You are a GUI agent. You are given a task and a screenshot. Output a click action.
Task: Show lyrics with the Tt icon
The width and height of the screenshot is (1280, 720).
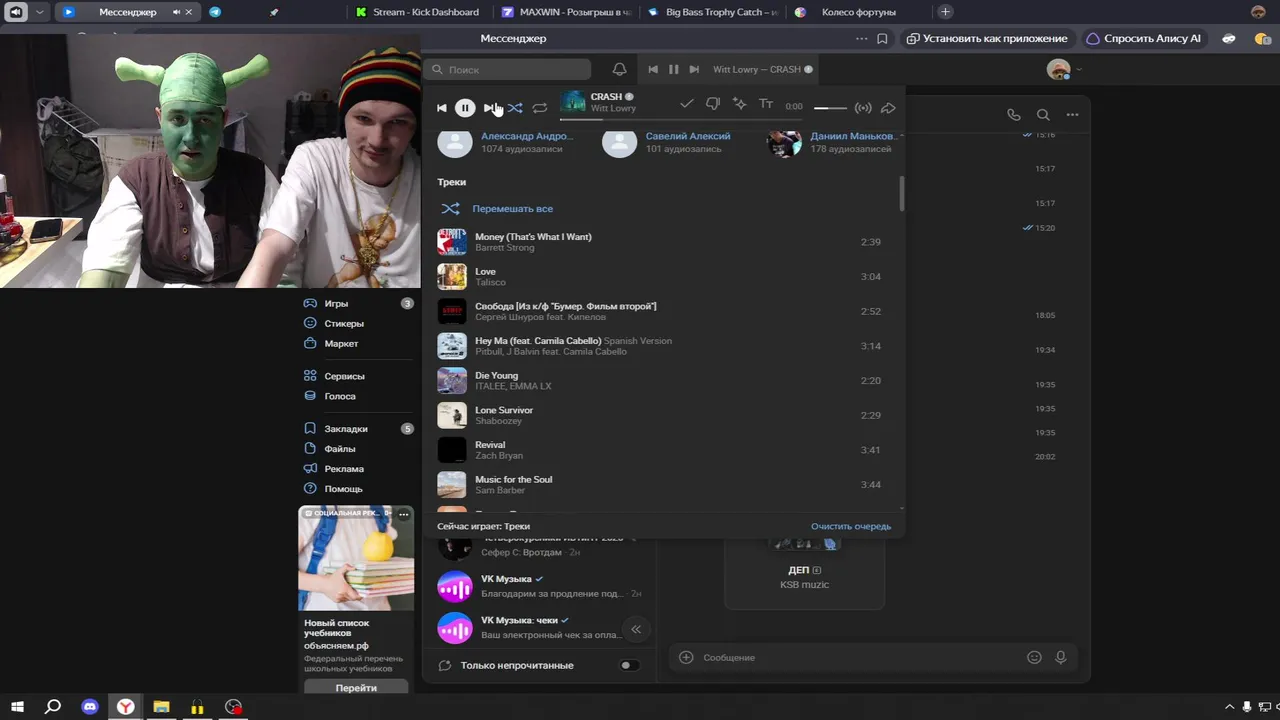[x=766, y=104]
